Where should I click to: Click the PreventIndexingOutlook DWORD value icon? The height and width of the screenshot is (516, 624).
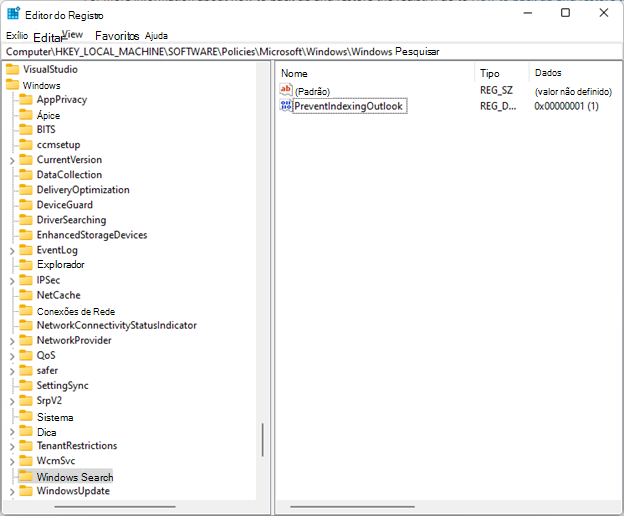[x=286, y=106]
